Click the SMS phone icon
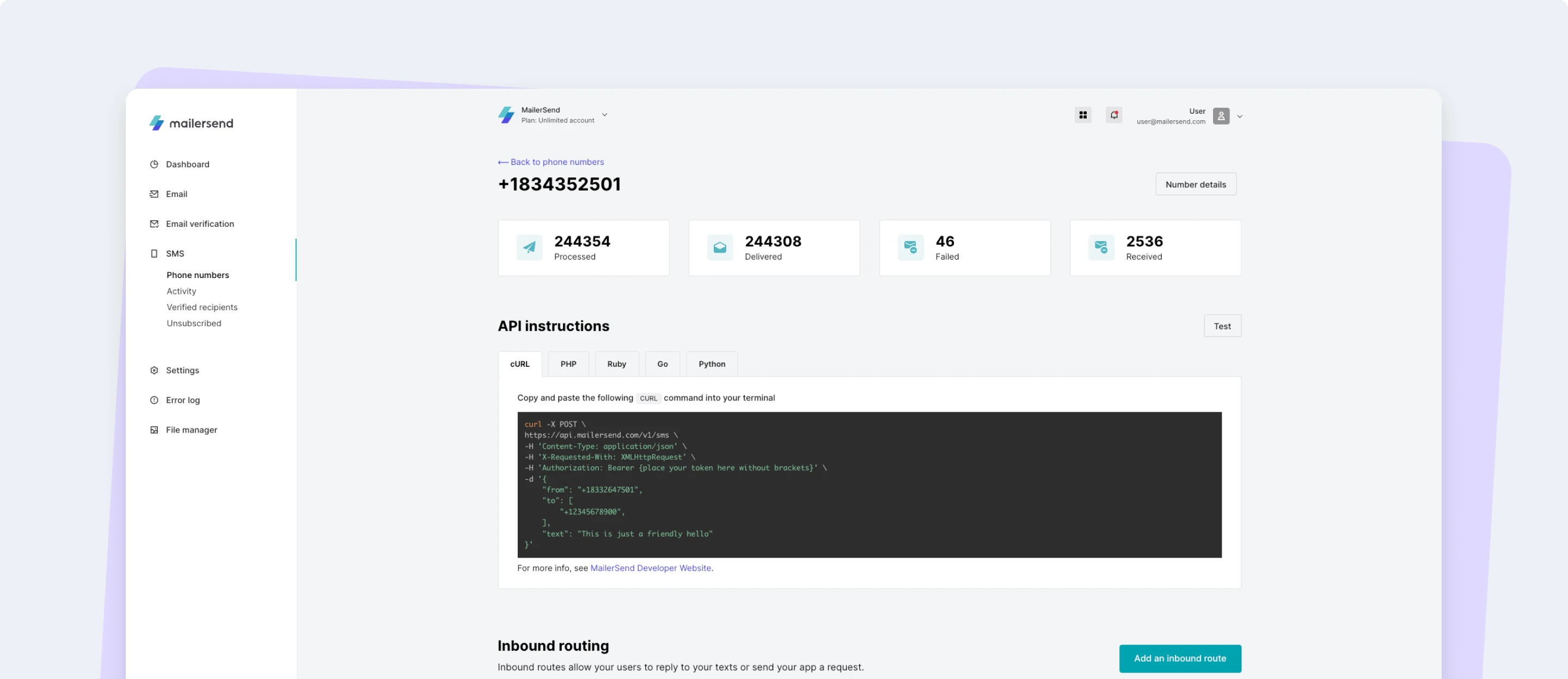Screen dimensions: 1568x679 click(x=154, y=254)
